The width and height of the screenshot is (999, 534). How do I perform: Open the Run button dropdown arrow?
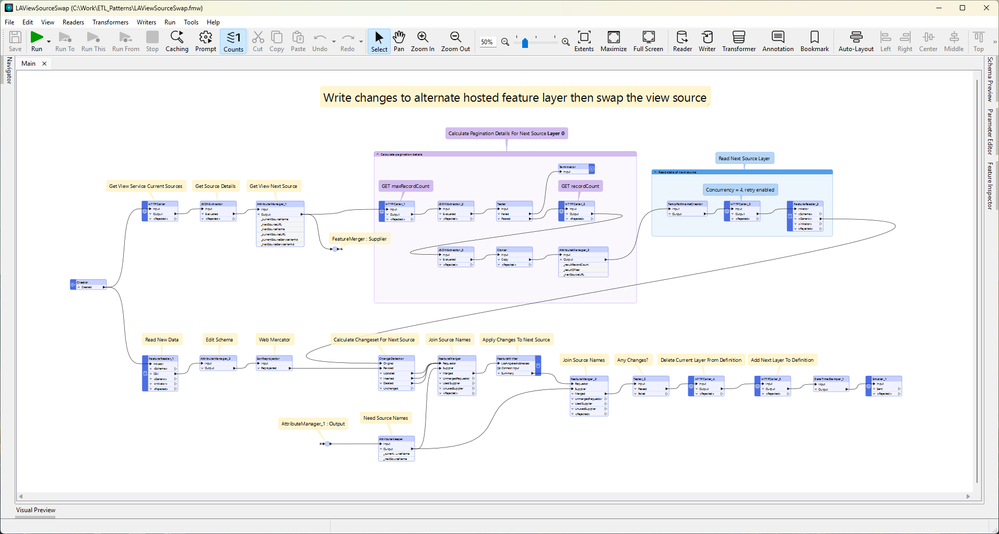point(49,41)
